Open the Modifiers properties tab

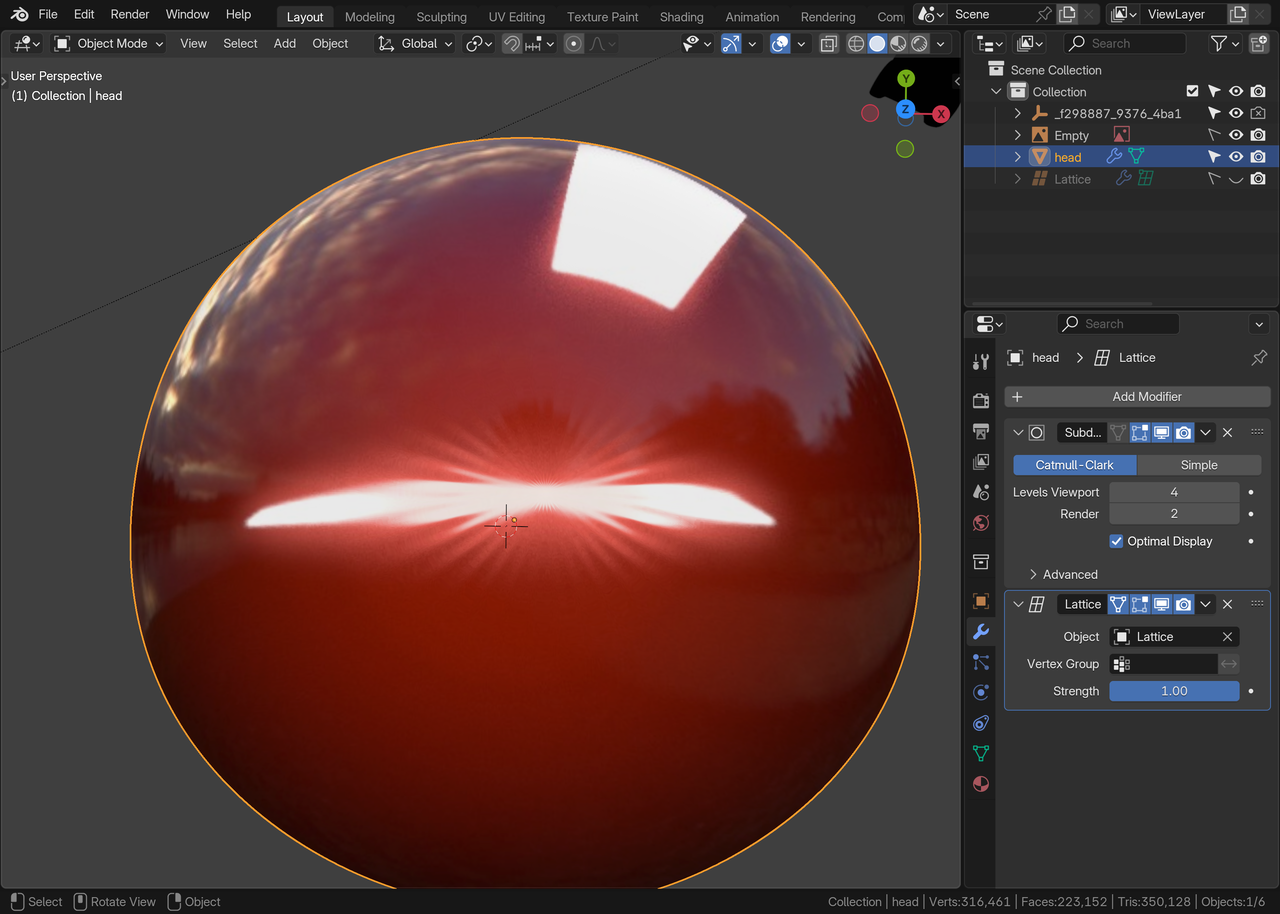tap(981, 631)
